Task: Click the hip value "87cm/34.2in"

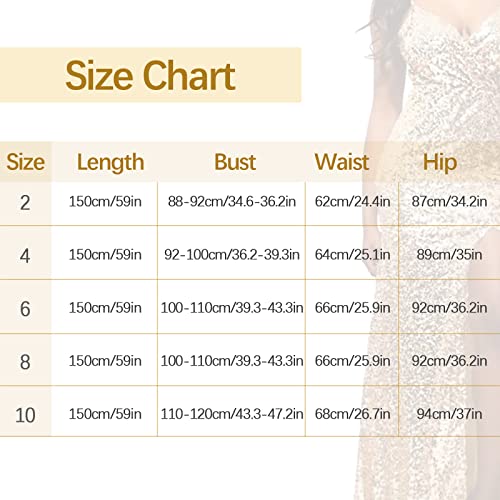Action: 449,201
